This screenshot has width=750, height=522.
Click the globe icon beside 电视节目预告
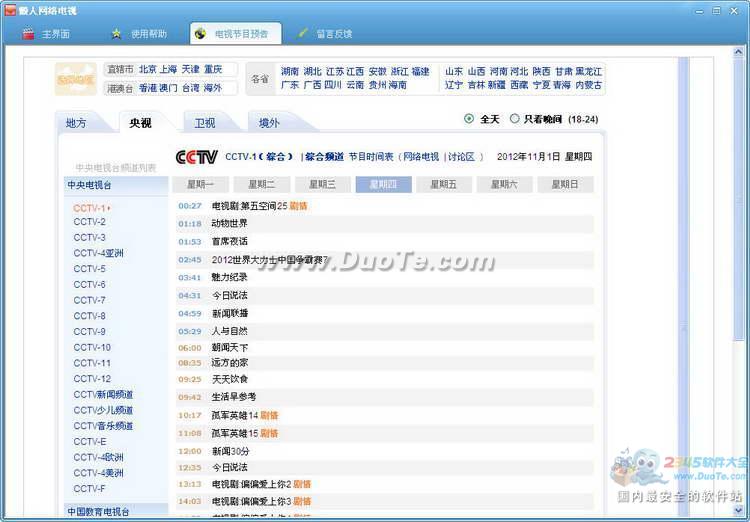point(200,33)
